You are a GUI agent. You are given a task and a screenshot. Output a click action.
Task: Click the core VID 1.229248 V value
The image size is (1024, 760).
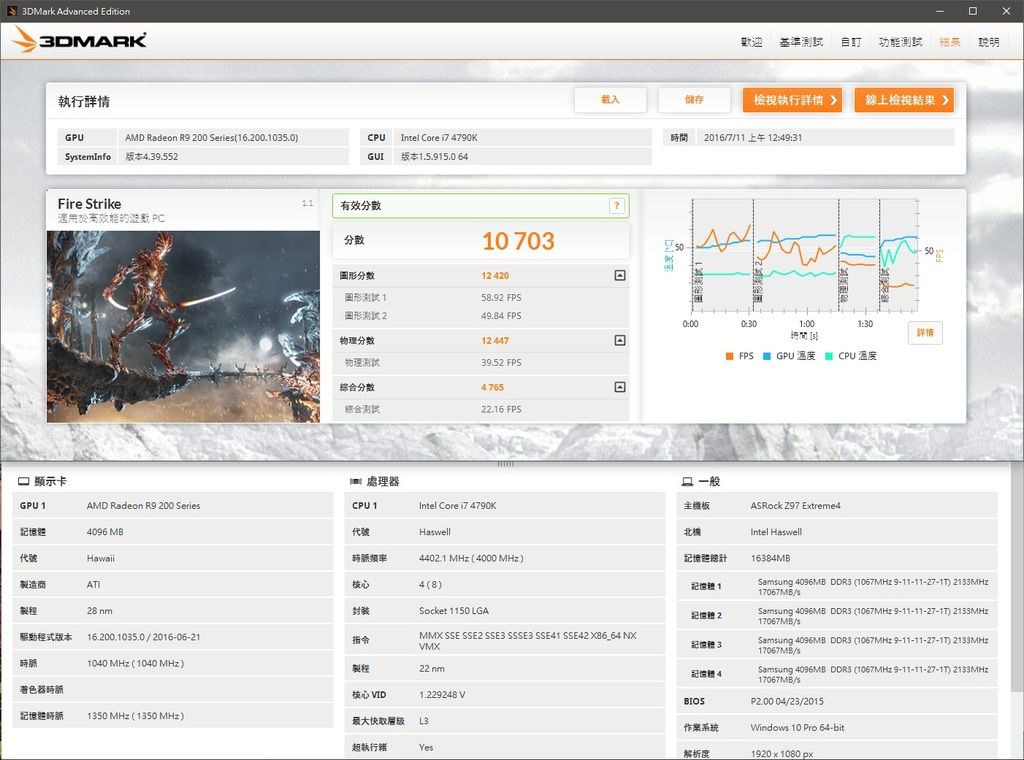tap(442, 695)
